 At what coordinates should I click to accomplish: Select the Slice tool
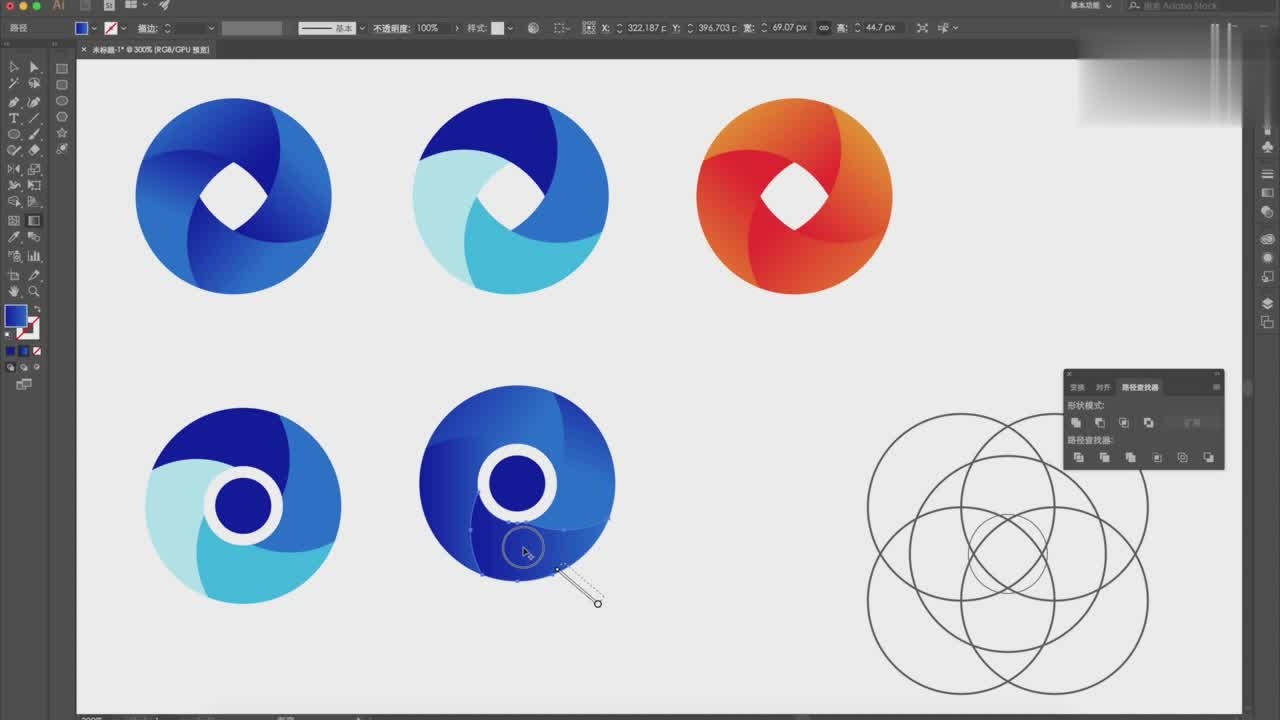coord(33,275)
